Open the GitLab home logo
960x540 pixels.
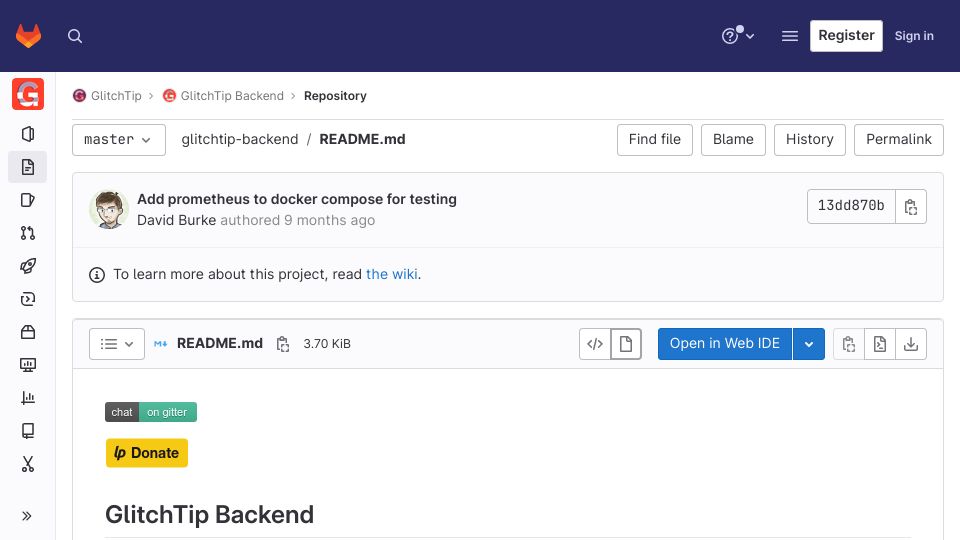click(x=28, y=36)
